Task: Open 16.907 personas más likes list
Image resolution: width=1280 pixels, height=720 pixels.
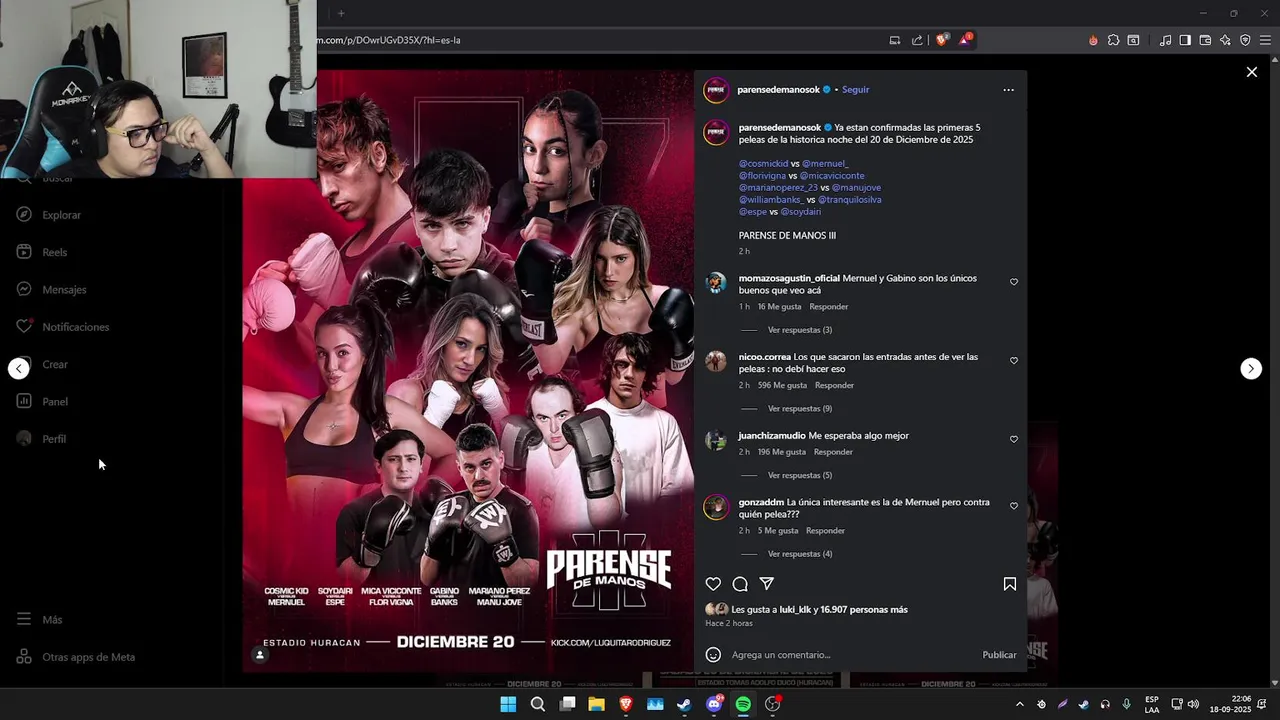Action: tap(864, 610)
